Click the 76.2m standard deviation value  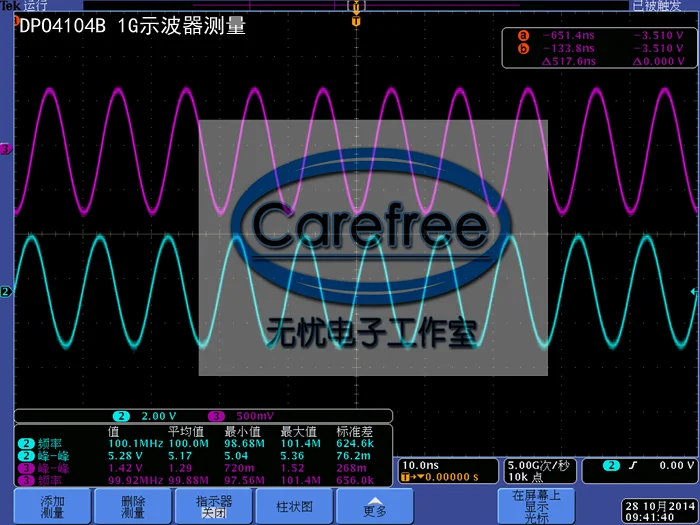click(x=353, y=456)
